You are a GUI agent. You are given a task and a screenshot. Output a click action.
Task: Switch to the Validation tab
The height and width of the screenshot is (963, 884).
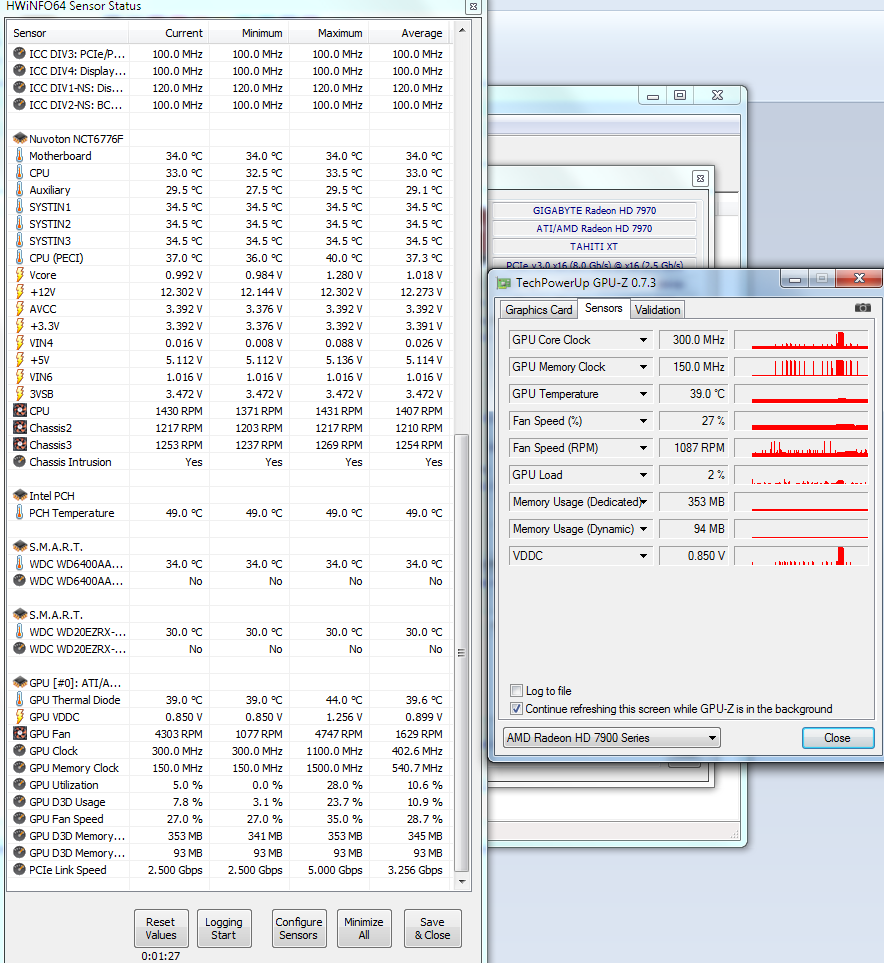[657, 310]
